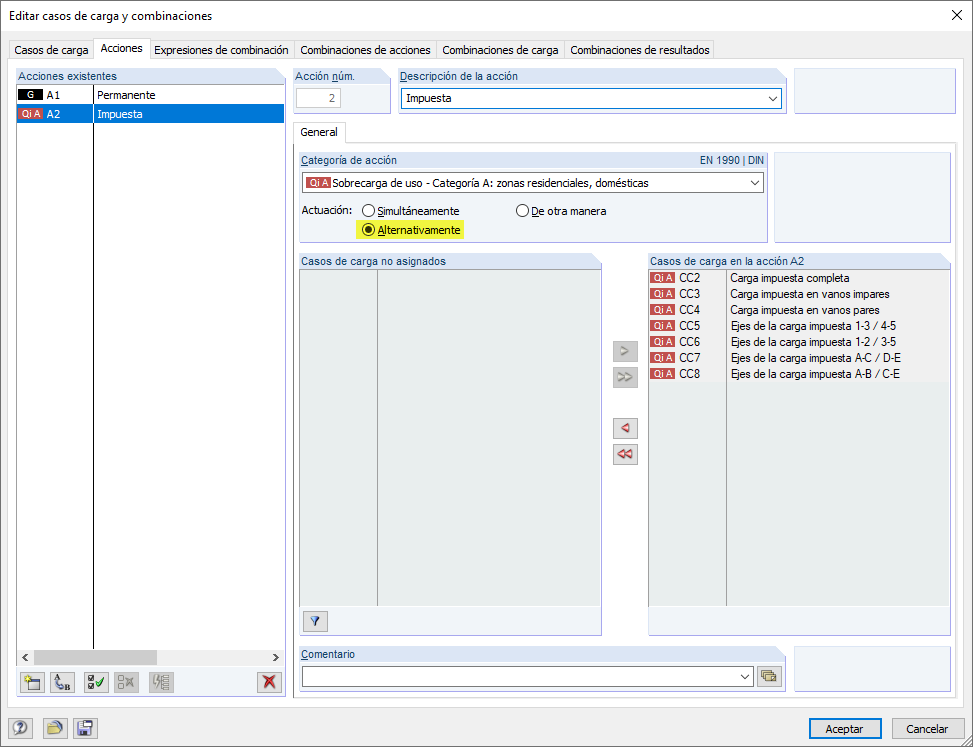This screenshot has height=747, width=973.
Task: Open the Combinaciones de carga tab
Action: (x=500, y=50)
